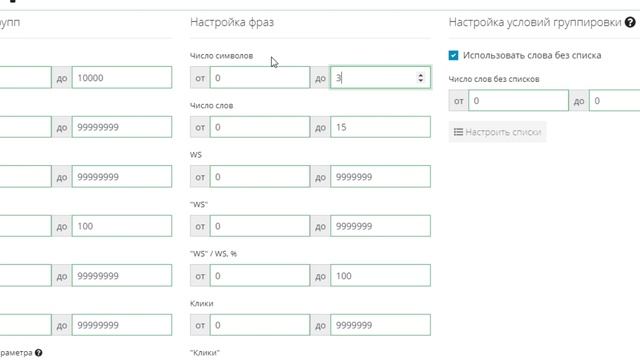Viewport: 640px width, 360px height.
Task: Select the WS 'от' input field
Action: click(x=260, y=177)
